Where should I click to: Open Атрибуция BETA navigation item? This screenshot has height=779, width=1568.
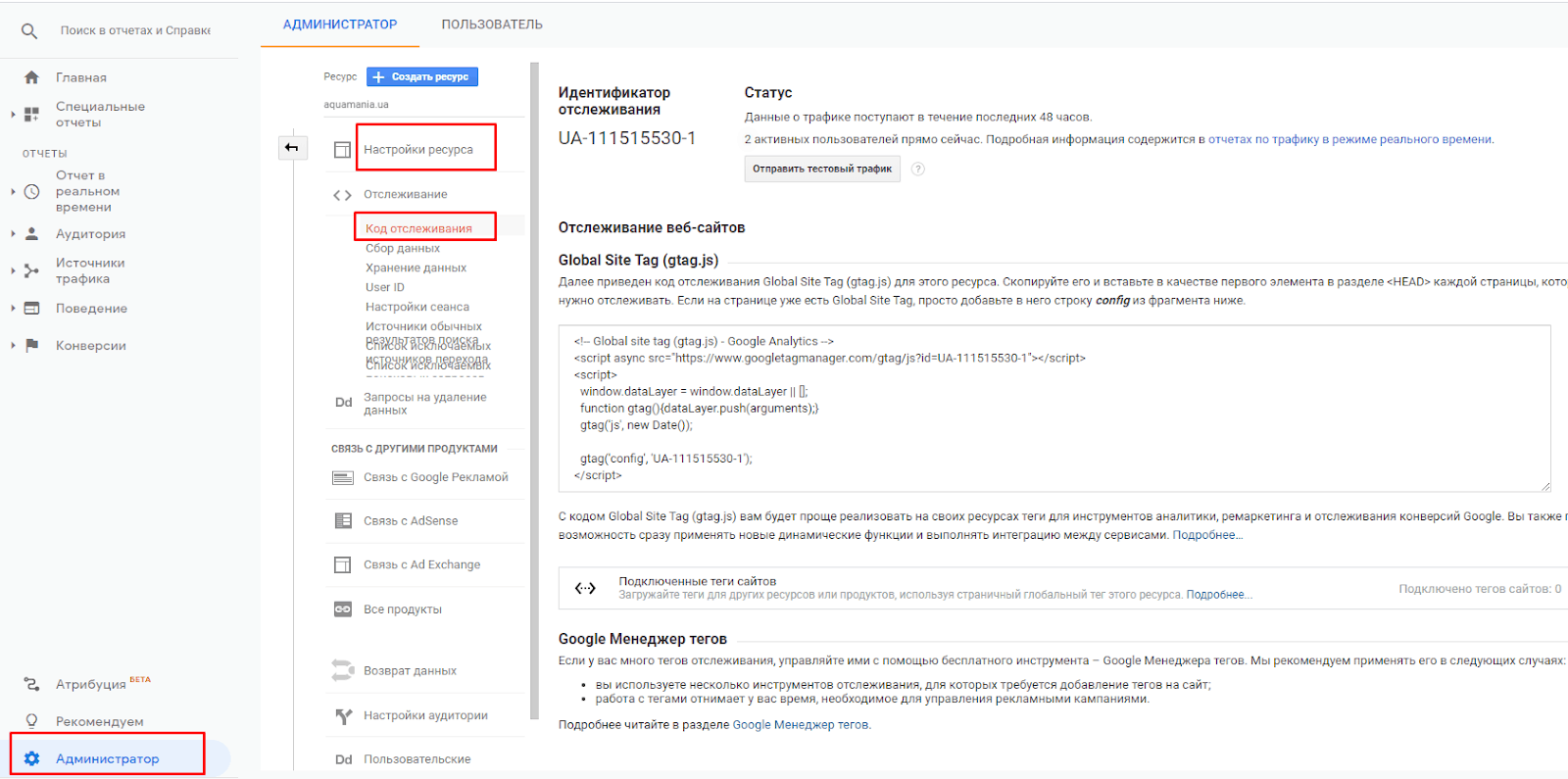pyautogui.click(x=103, y=683)
